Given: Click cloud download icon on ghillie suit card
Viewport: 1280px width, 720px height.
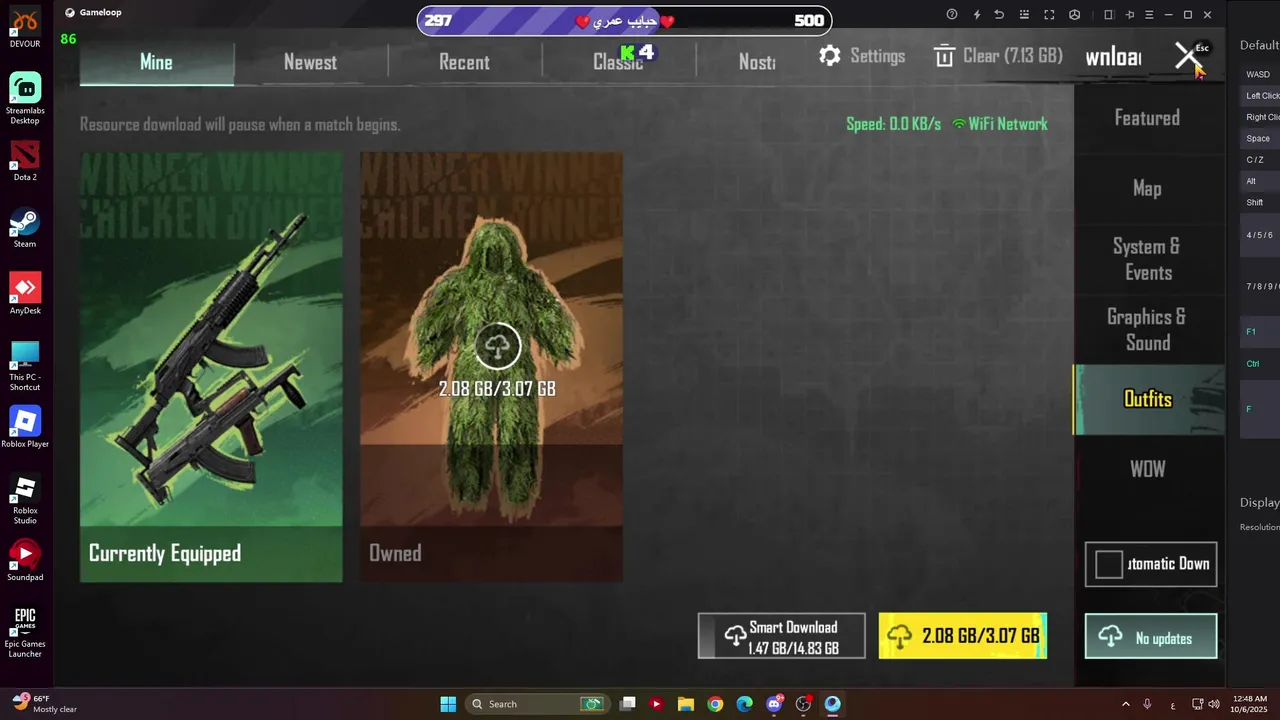Looking at the screenshot, I should (497, 347).
